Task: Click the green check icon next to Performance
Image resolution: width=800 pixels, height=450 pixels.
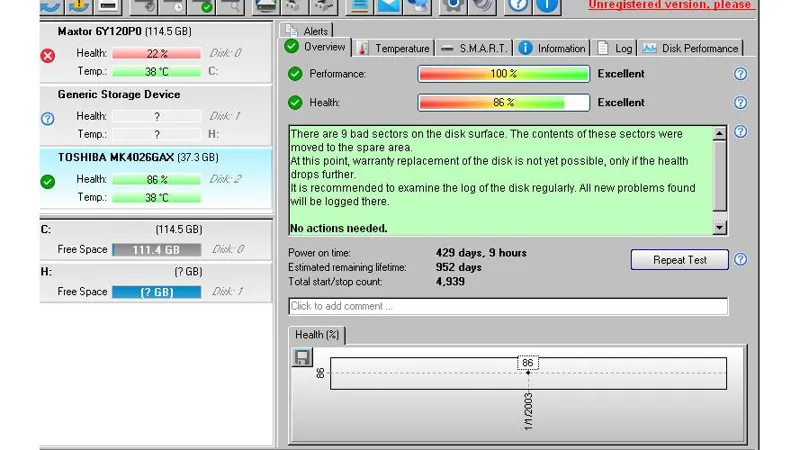Action: pos(295,74)
